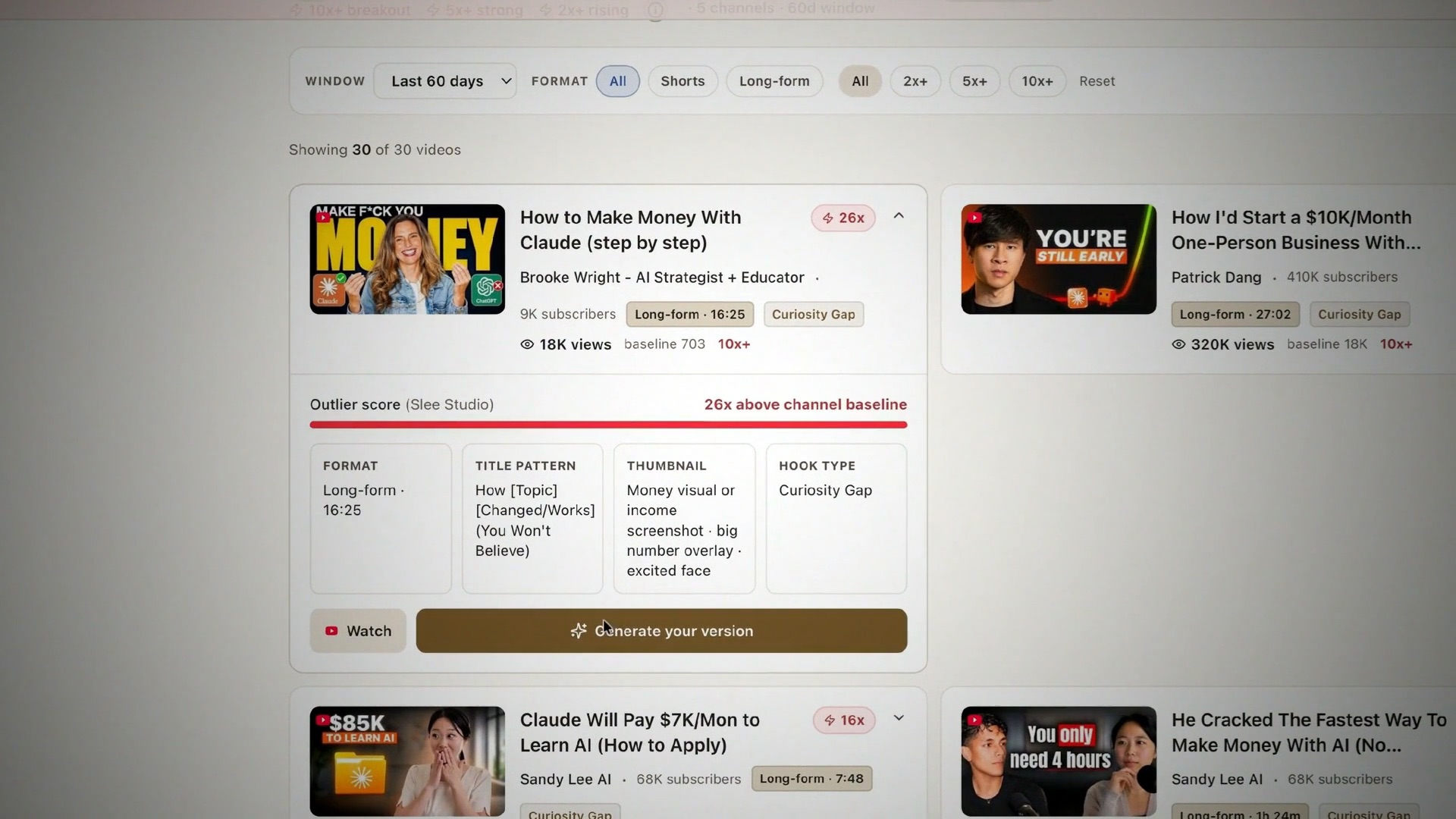Click the baseline 18K value
Image resolution: width=1456 pixels, height=819 pixels.
1327,344
